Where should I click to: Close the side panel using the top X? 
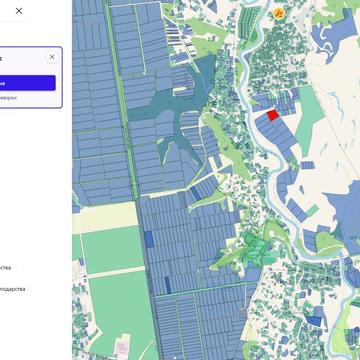coord(19,11)
